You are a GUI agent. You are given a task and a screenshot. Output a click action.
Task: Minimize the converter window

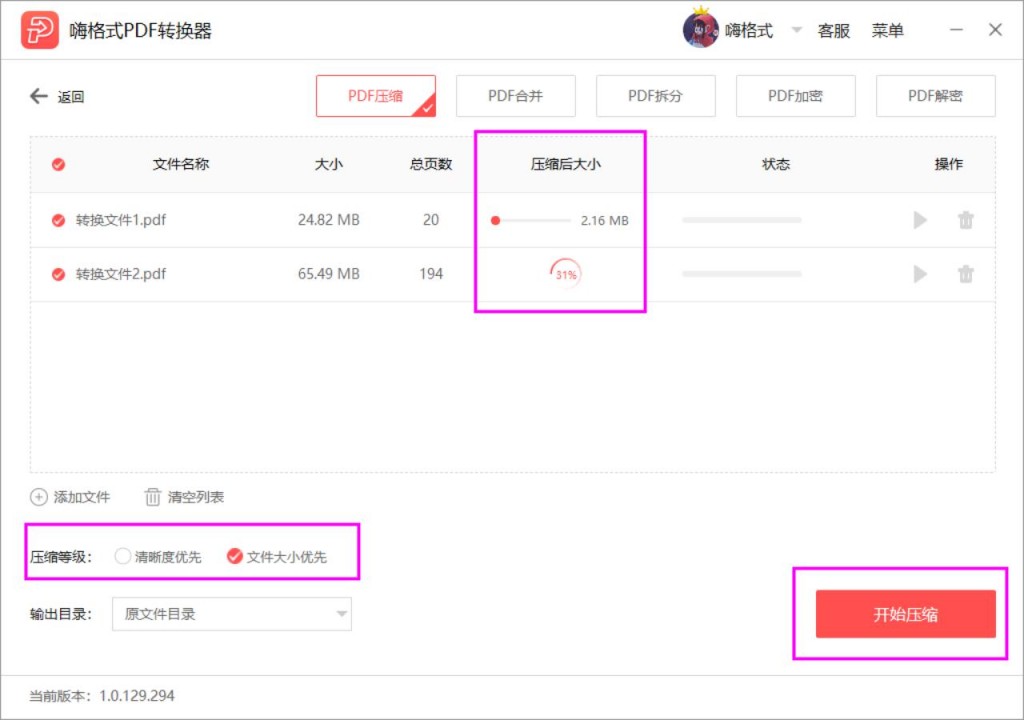[956, 30]
